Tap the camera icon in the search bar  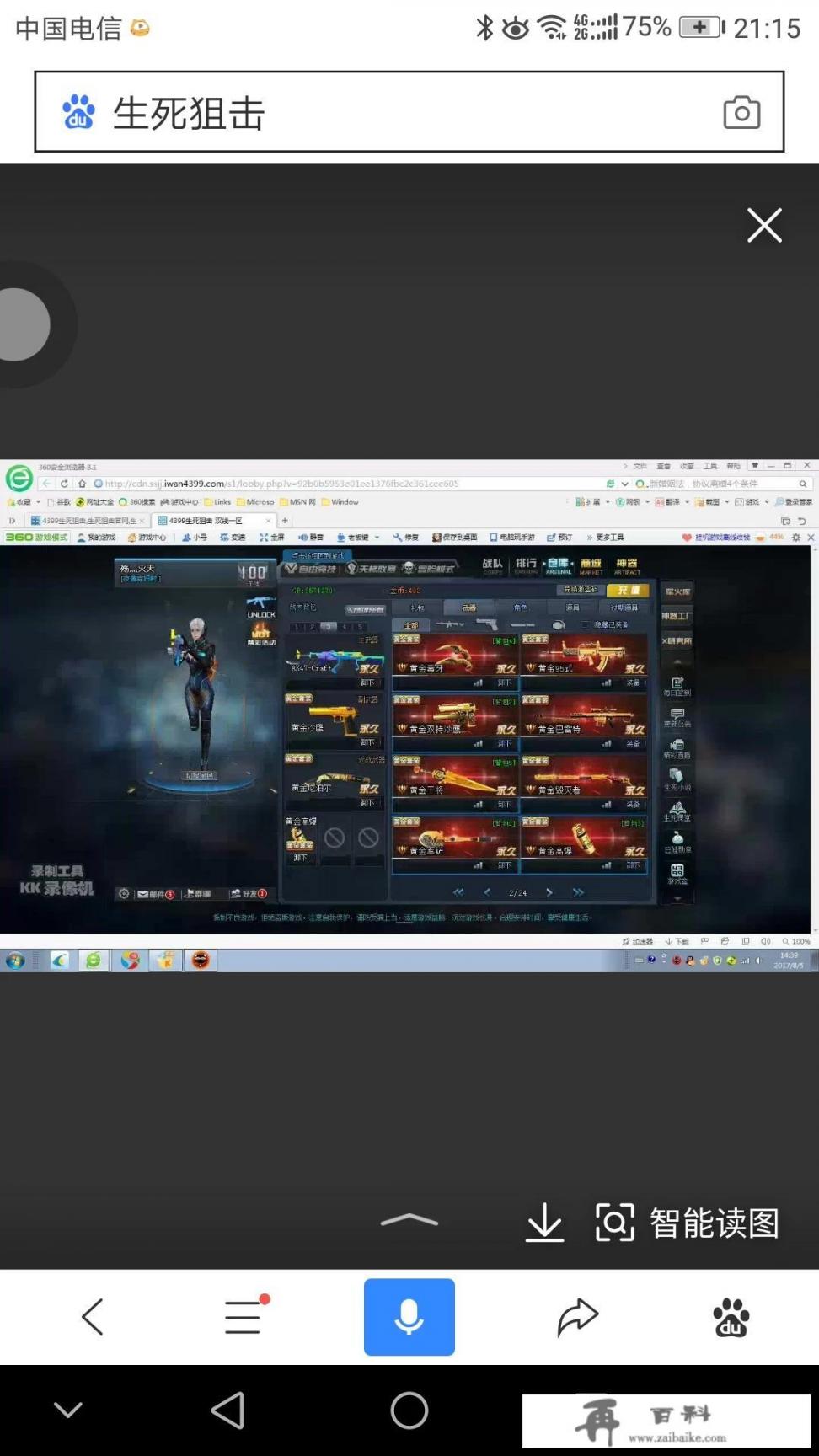click(x=741, y=112)
